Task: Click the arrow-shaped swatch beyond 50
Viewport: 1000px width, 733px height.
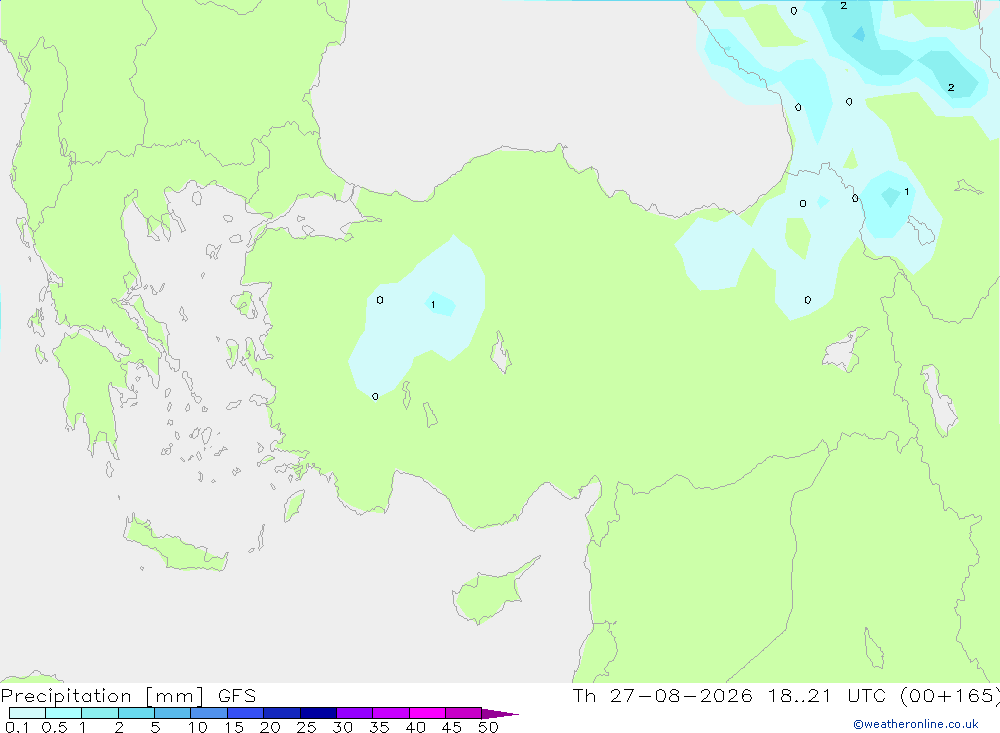Action: [499, 713]
